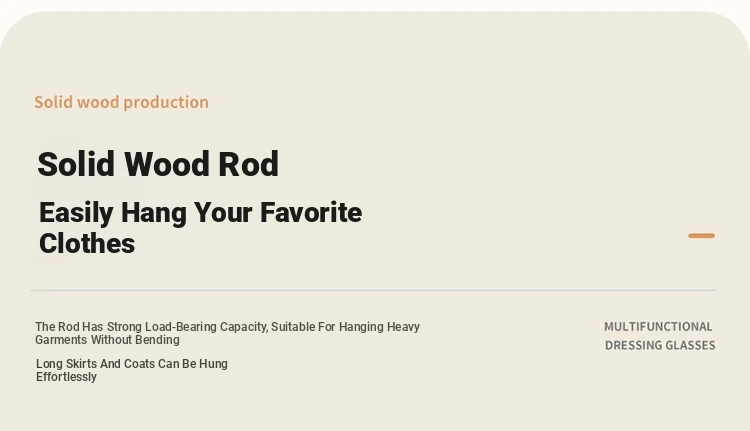Image resolution: width=750 pixels, height=431 pixels.
Task: Click the "Garments Without Bending" text line
Action: click(x=107, y=340)
